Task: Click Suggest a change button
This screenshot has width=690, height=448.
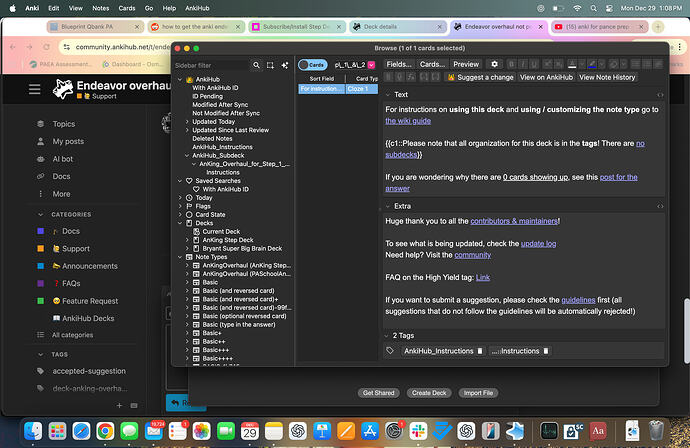Action: point(480,77)
